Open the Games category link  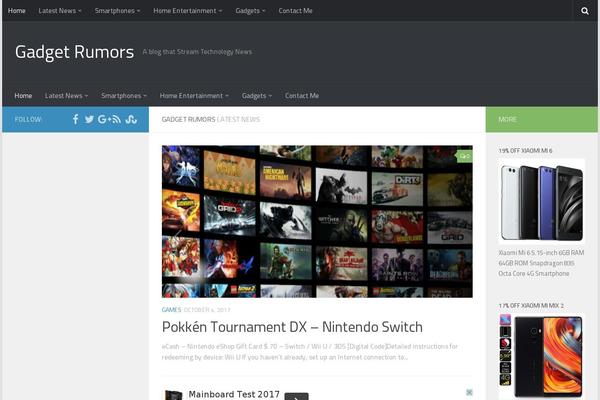171,310
